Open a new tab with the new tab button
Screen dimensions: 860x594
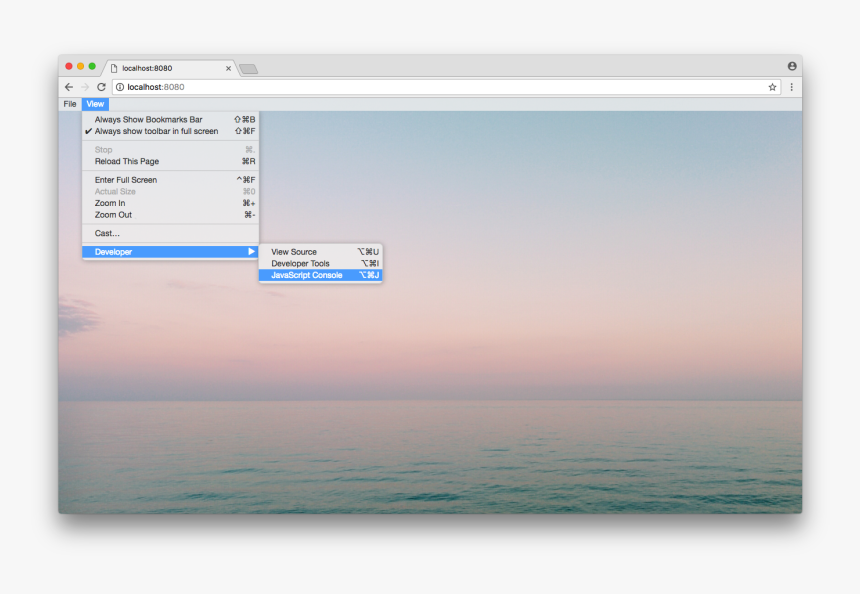247,68
